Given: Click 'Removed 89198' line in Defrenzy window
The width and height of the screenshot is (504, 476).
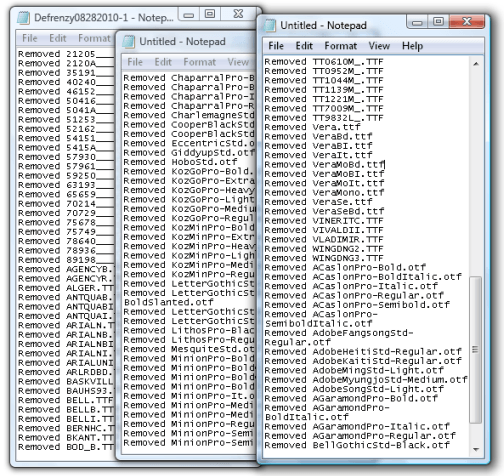Looking at the screenshot, I should coord(66,260).
